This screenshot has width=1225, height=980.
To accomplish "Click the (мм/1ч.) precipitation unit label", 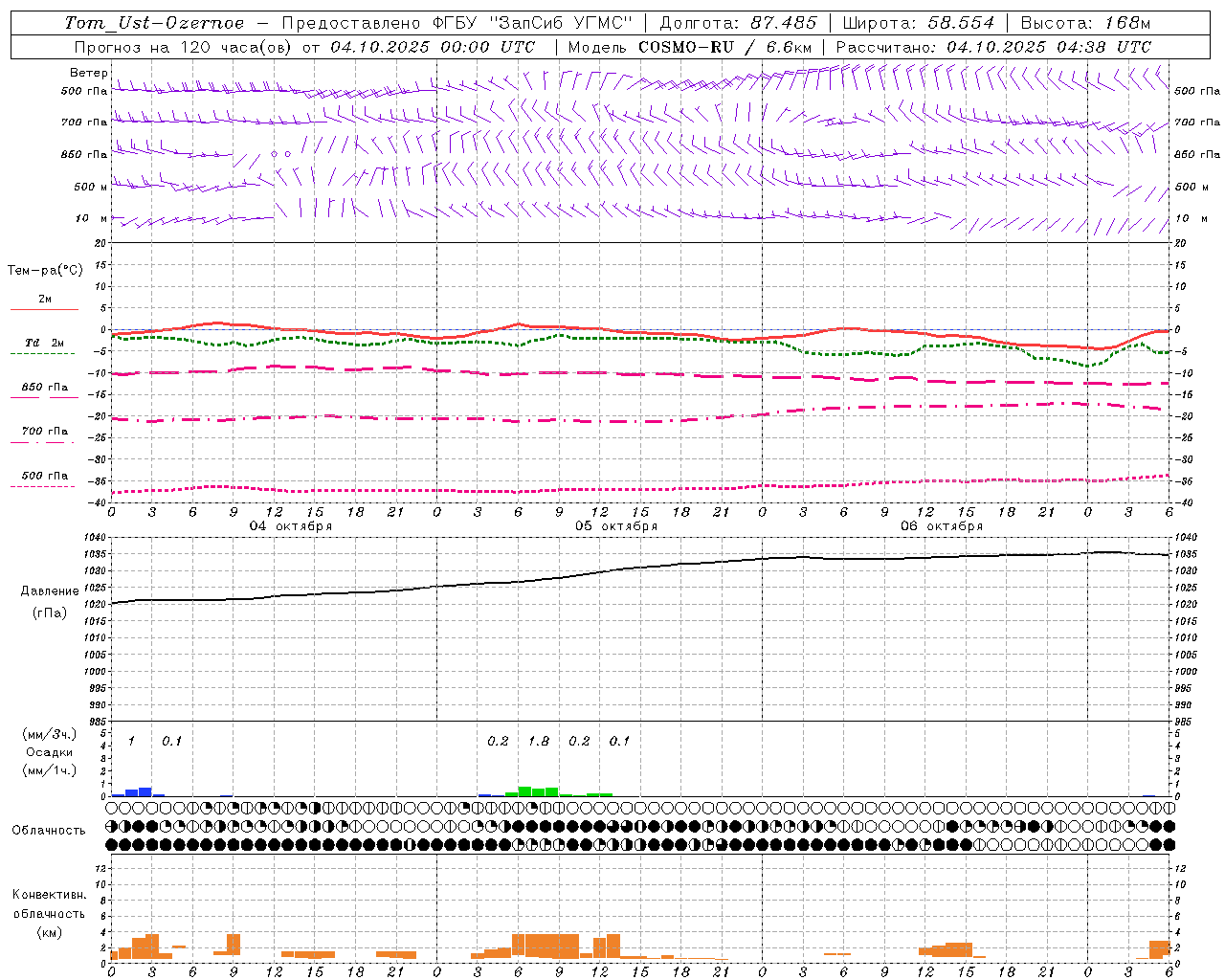I will 50,770.
